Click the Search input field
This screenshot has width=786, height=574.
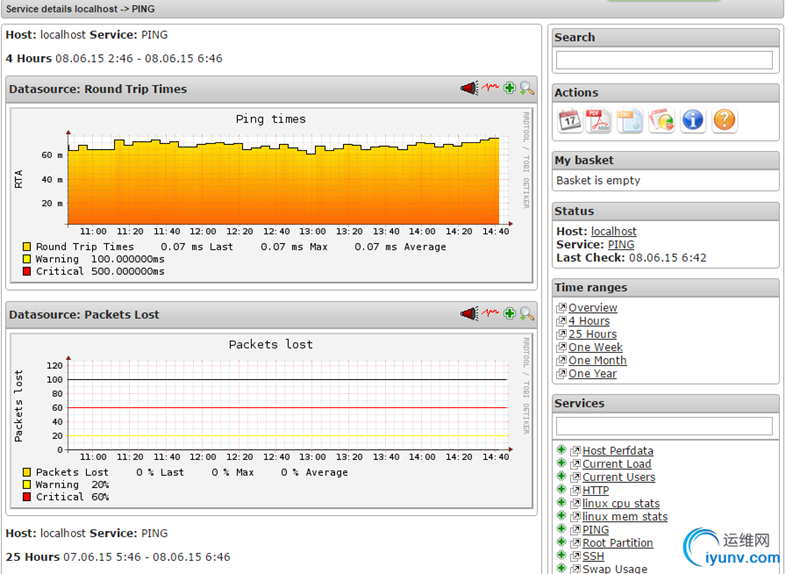tap(664, 60)
